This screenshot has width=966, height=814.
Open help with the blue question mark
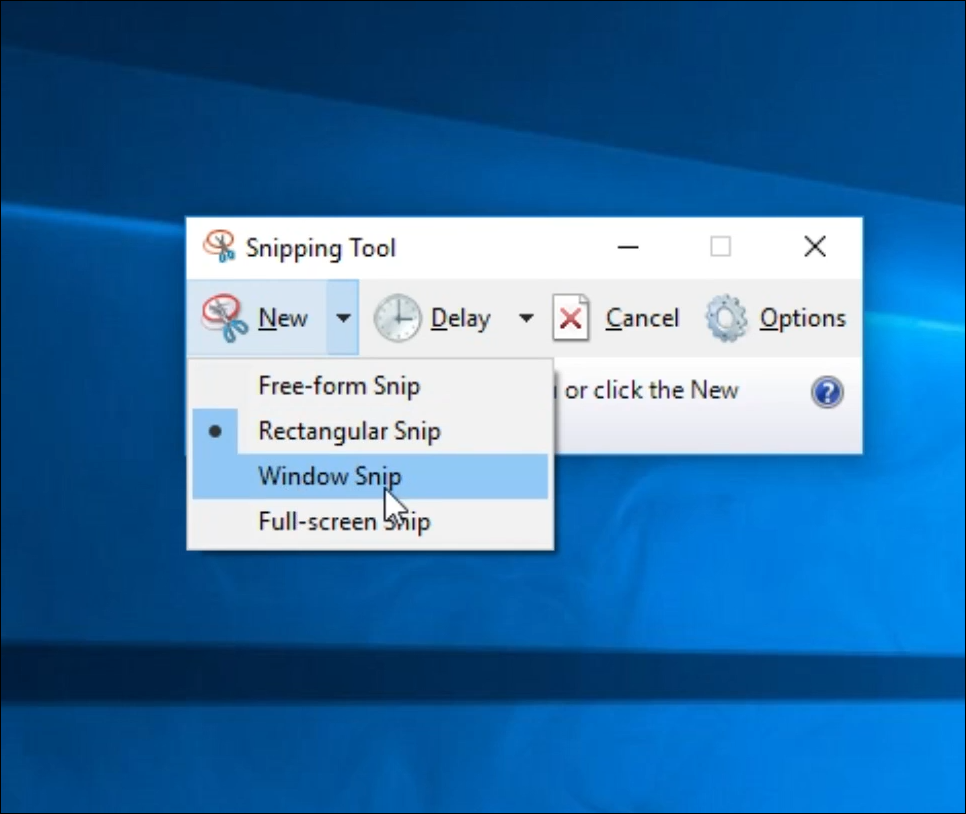click(827, 392)
